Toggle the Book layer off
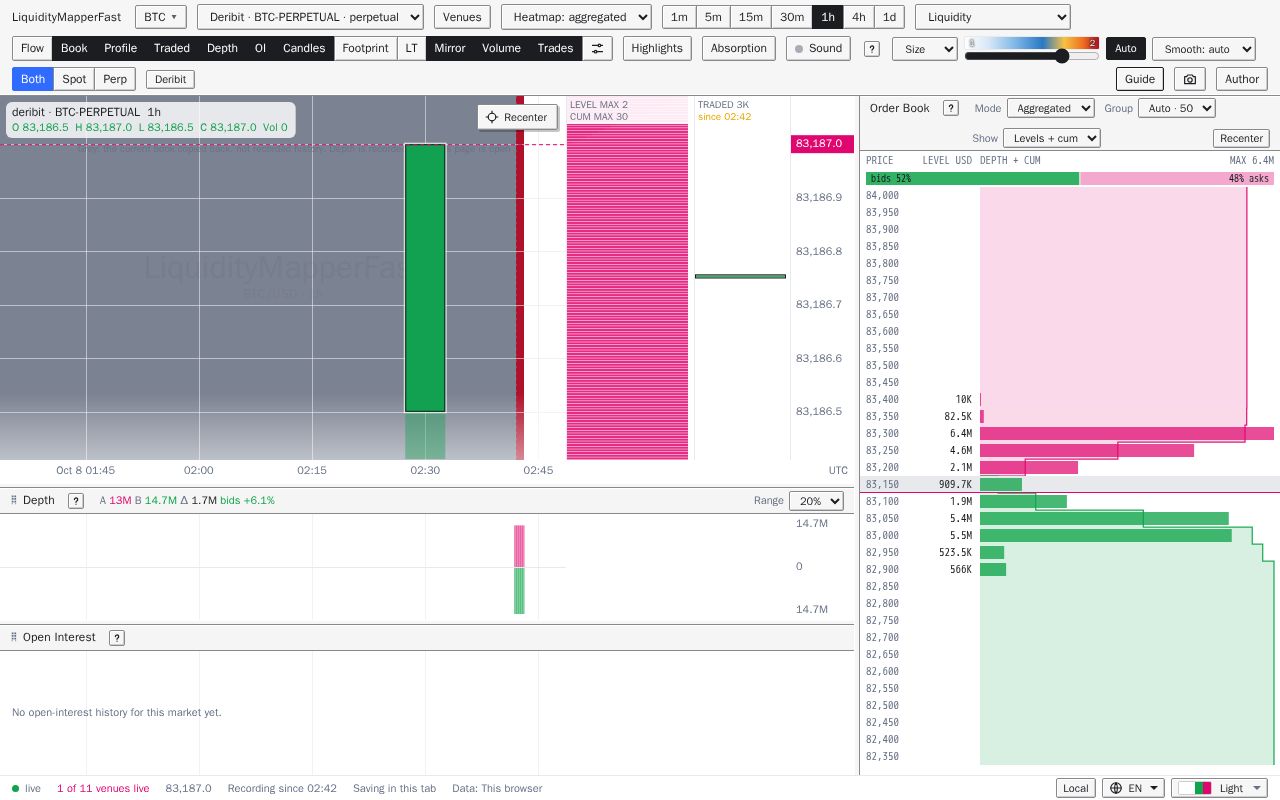The height and width of the screenshot is (800, 1280). pyautogui.click(x=74, y=48)
